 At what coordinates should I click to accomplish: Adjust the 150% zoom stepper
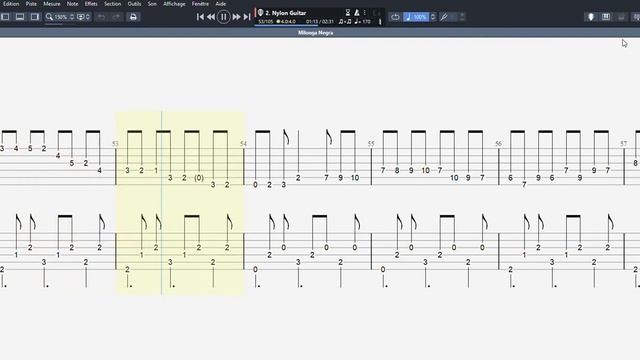tap(72, 17)
